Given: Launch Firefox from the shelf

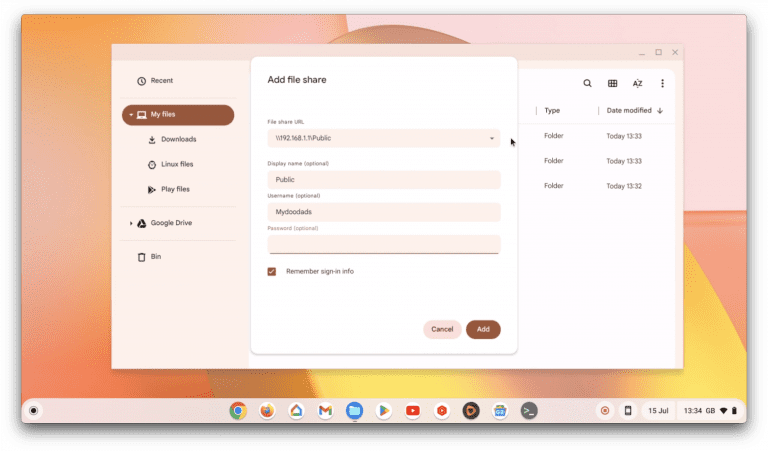Looking at the screenshot, I should [x=267, y=411].
